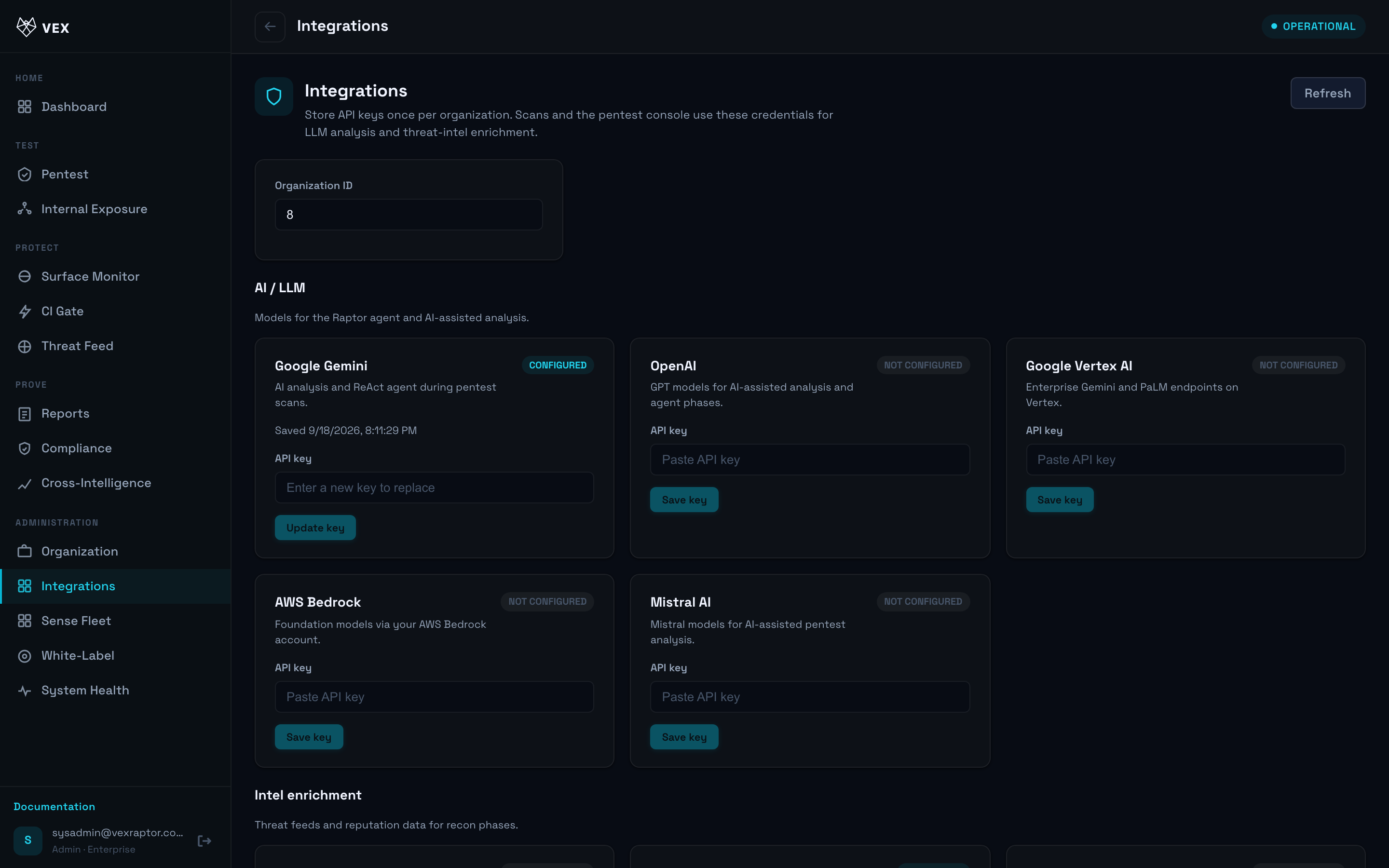This screenshot has height=868, width=1389.
Task: Click the Refresh button
Action: tap(1328, 93)
